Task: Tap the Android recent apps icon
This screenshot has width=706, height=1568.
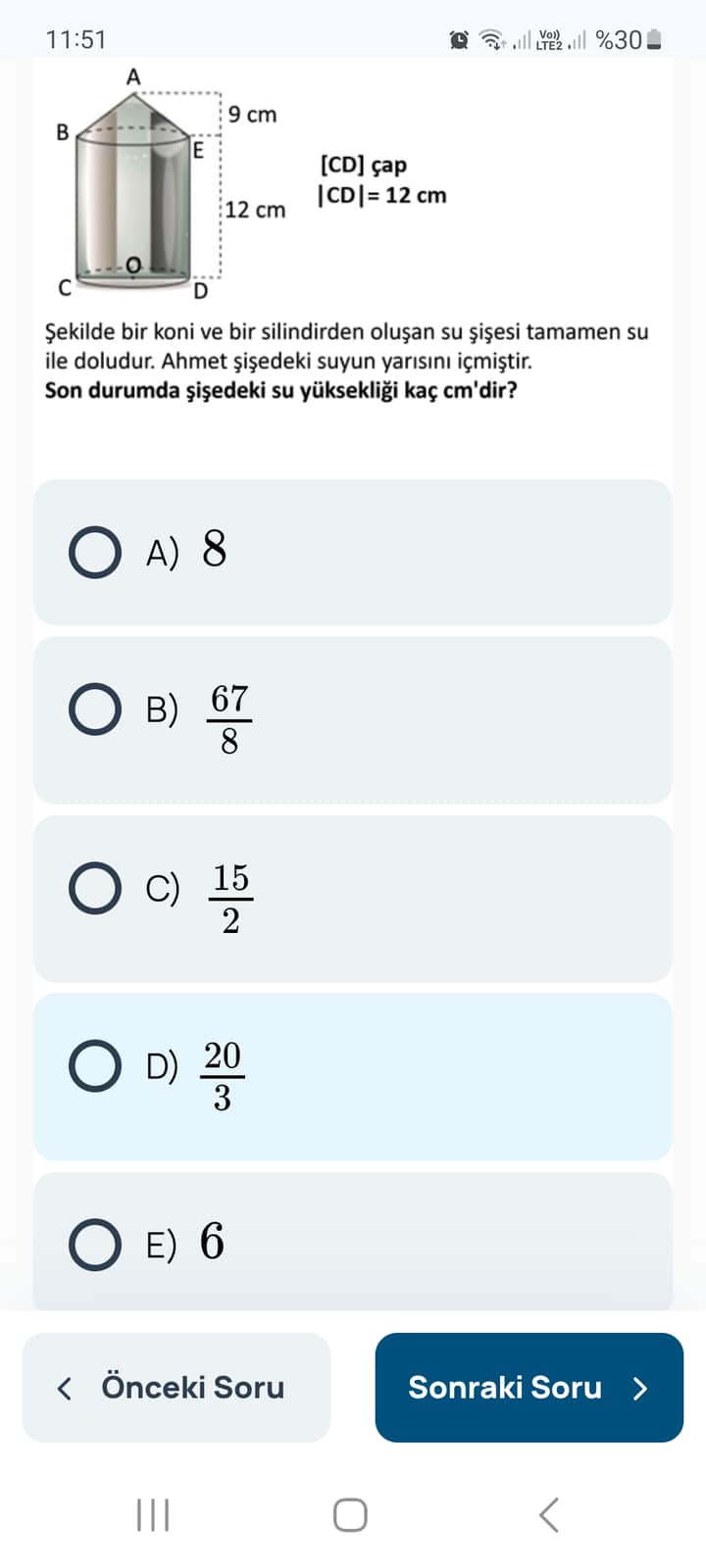Action: pos(153,1515)
